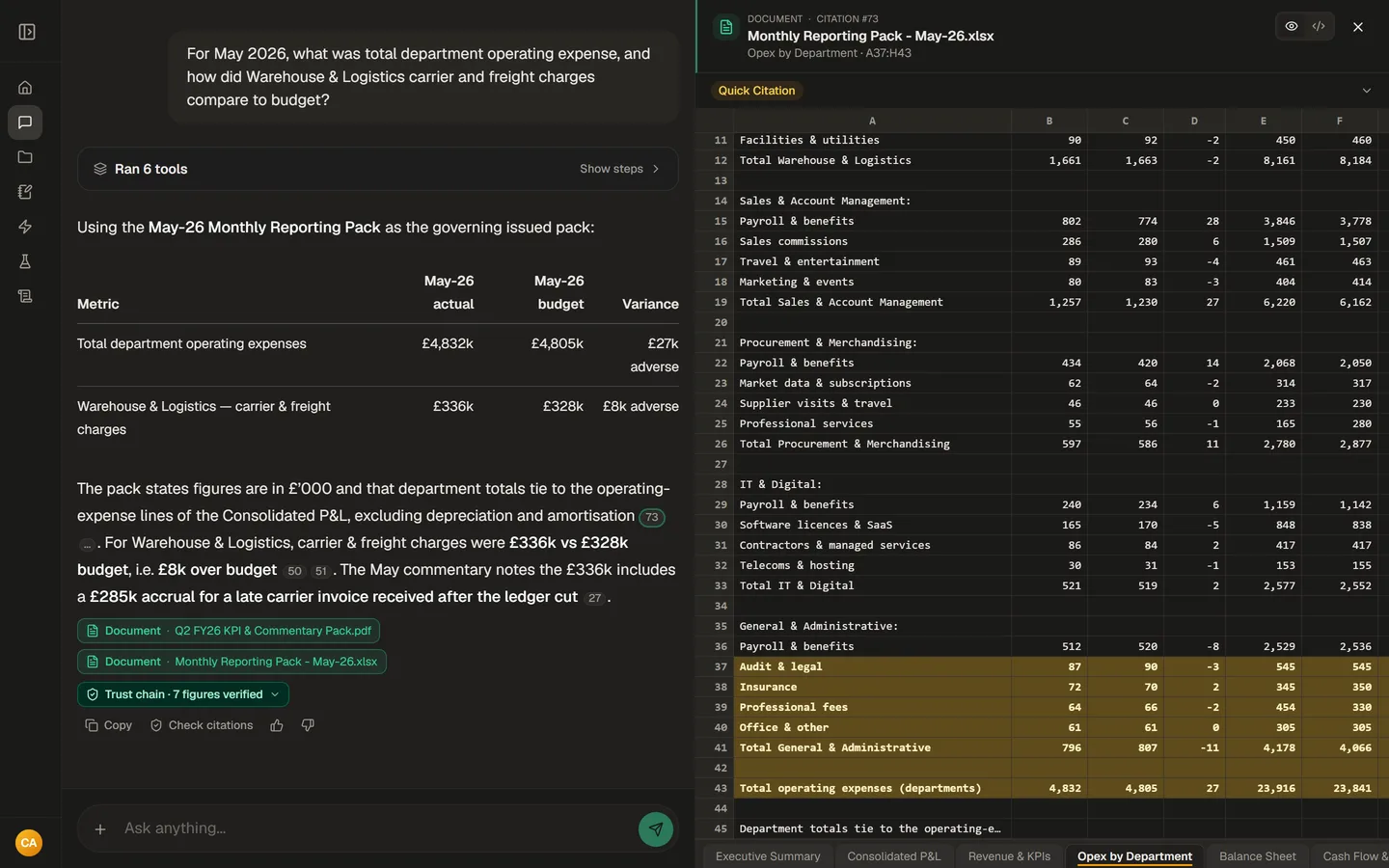Select column A header in spreadsheet
The width and height of the screenshot is (1389, 868).
[872, 121]
